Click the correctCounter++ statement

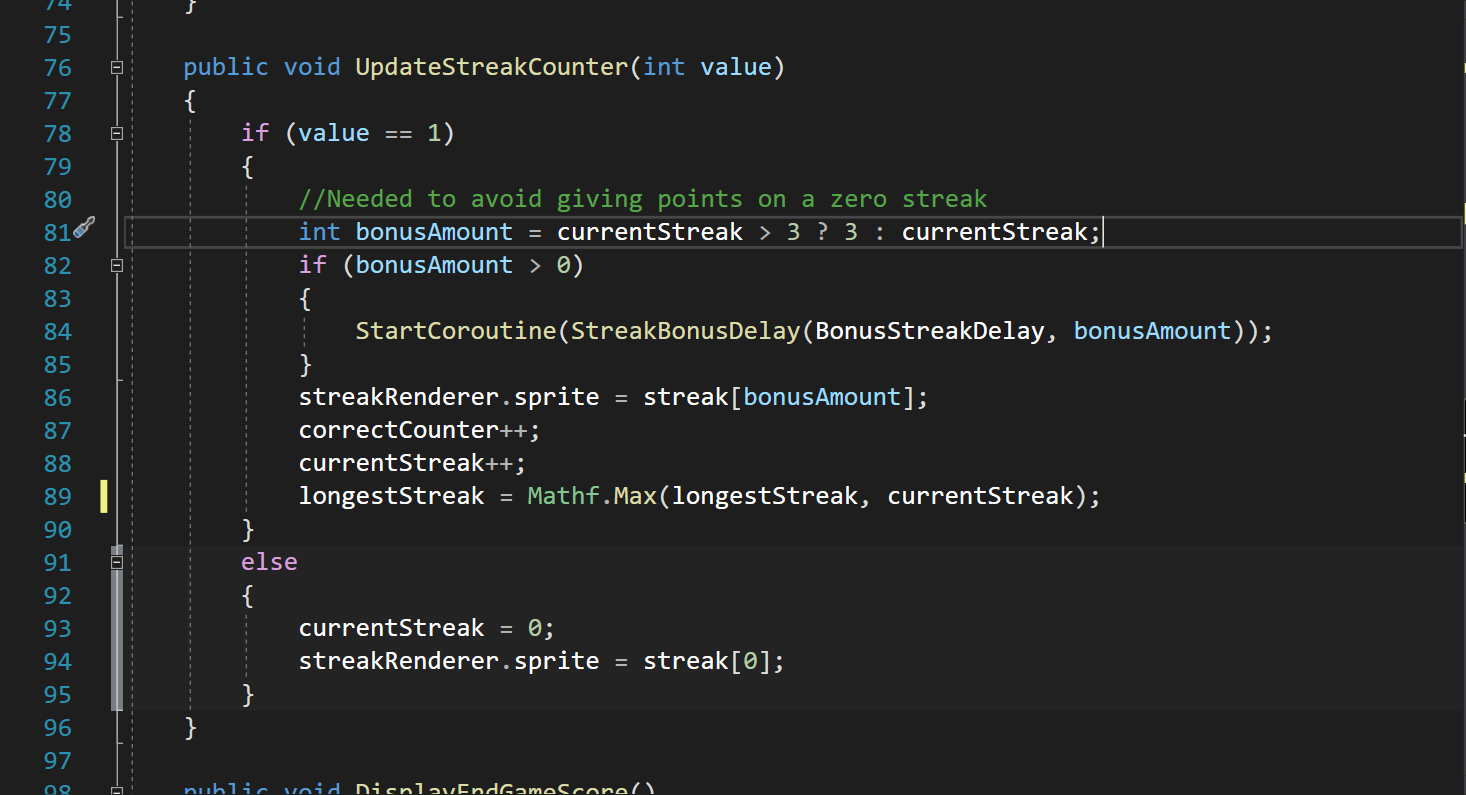coord(419,430)
